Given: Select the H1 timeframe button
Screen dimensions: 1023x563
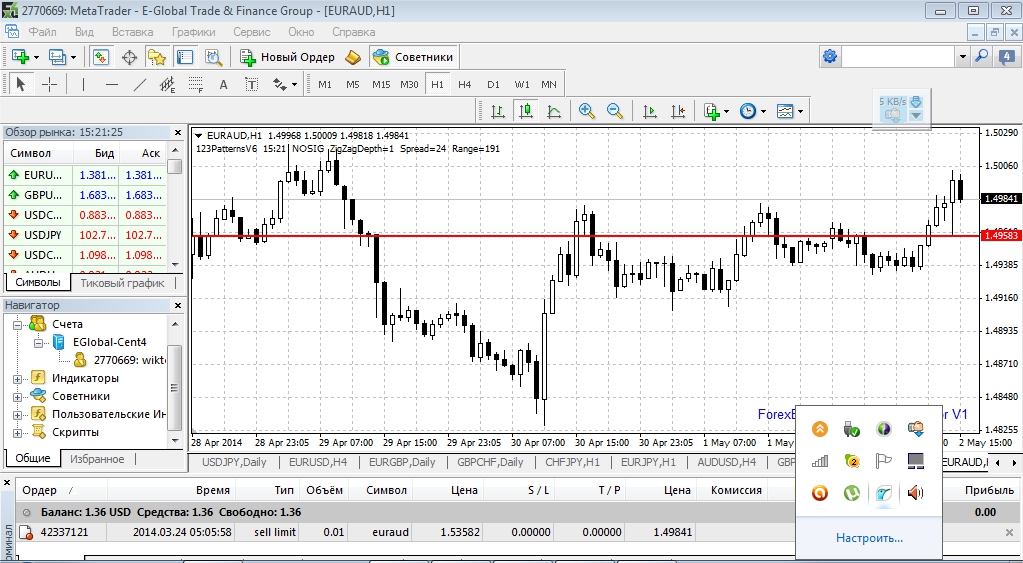Looking at the screenshot, I should pos(437,84).
